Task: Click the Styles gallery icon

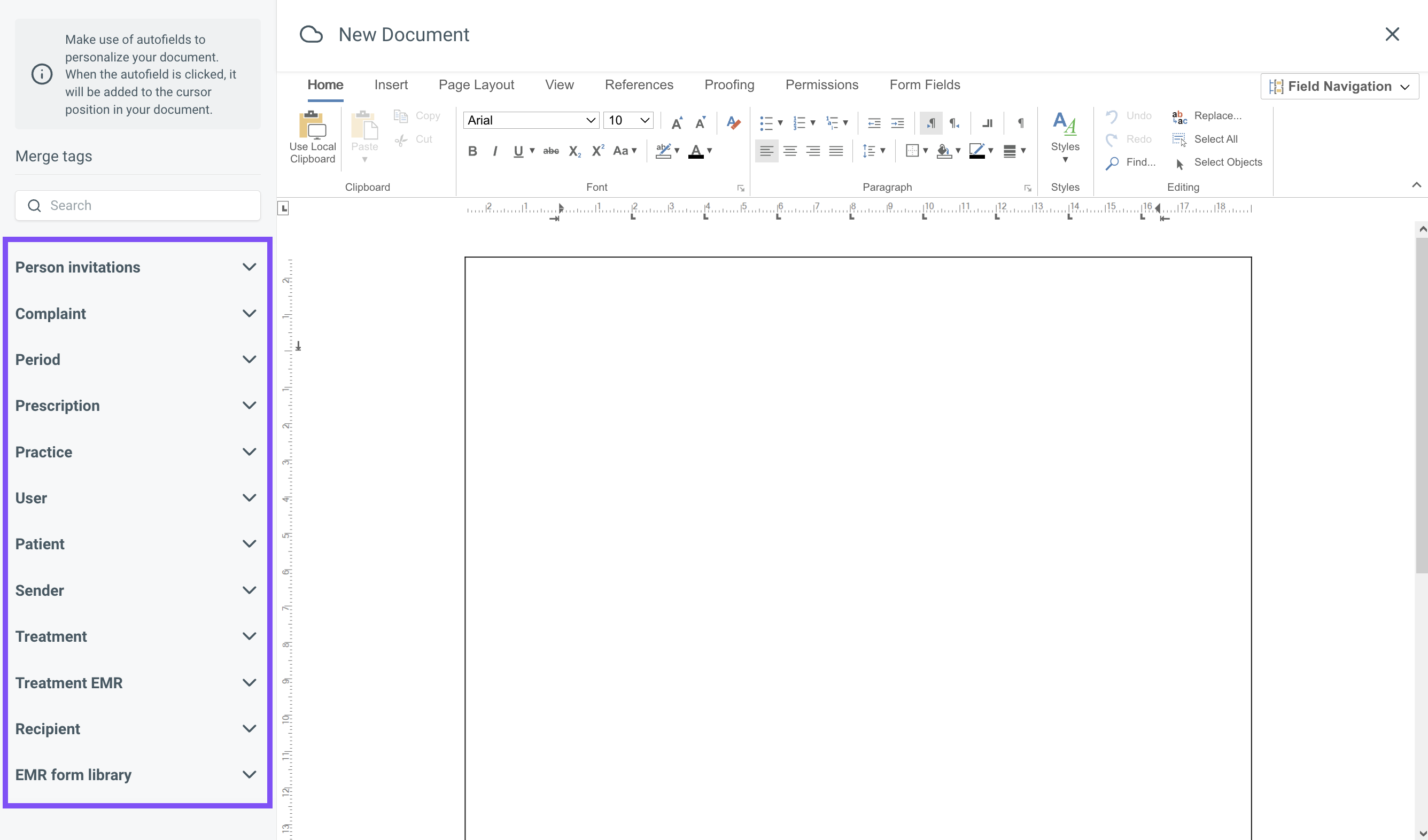Action: click(1065, 123)
